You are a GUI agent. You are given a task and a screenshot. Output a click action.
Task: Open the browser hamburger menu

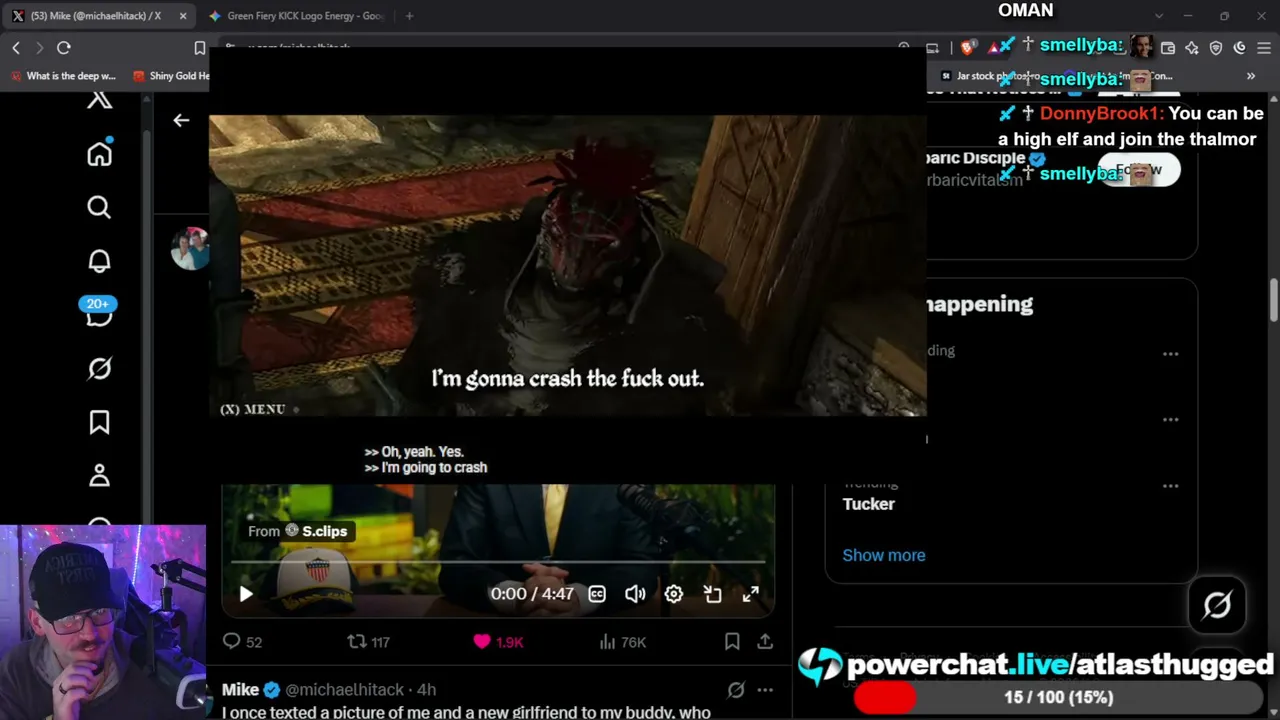pos(1263,47)
